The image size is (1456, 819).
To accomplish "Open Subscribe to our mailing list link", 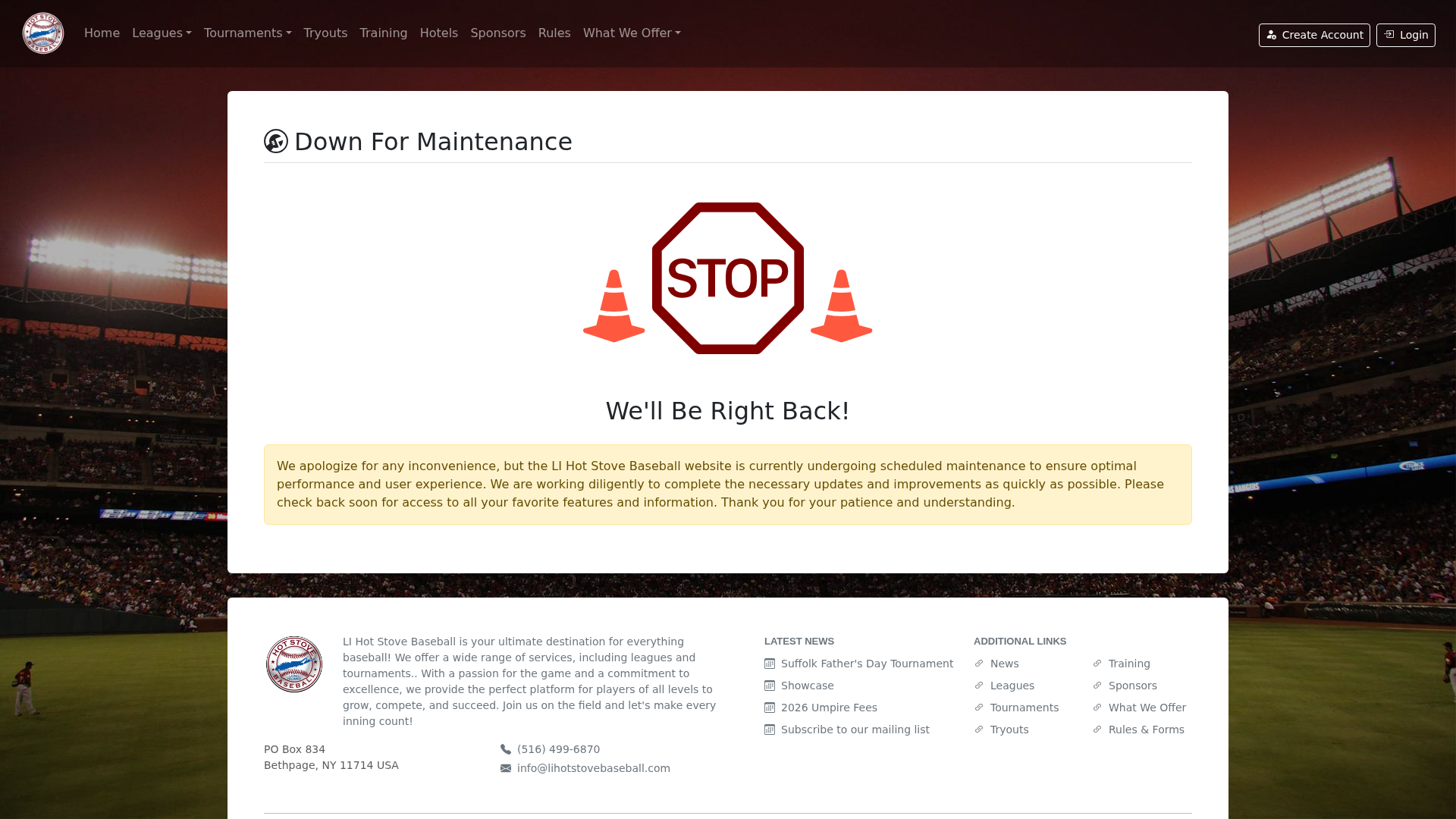I will pyautogui.click(x=855, y=730).
